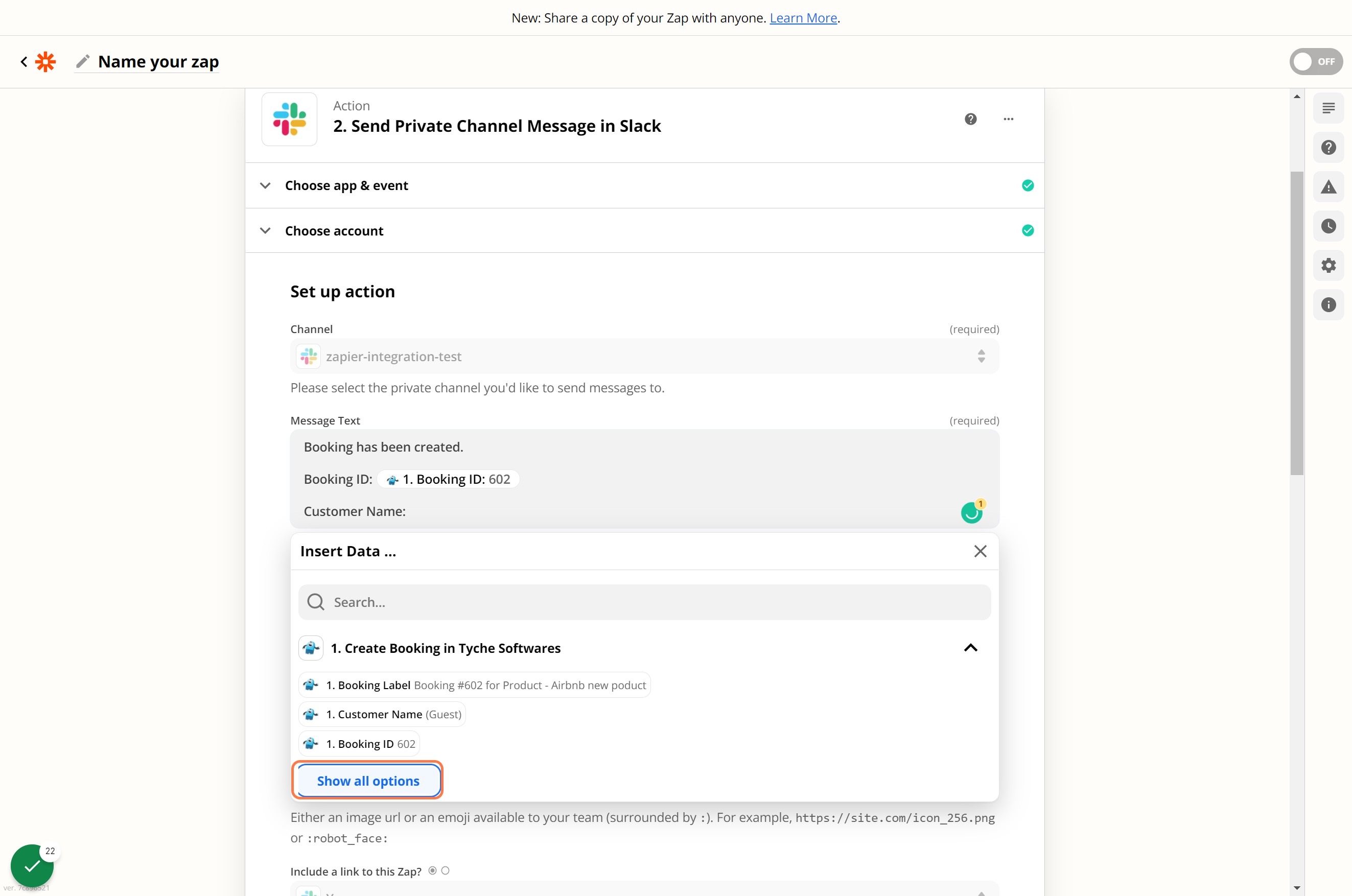
Task: Collapse Create Booking in Tyche Softwares group
Action: coord(970,647)
